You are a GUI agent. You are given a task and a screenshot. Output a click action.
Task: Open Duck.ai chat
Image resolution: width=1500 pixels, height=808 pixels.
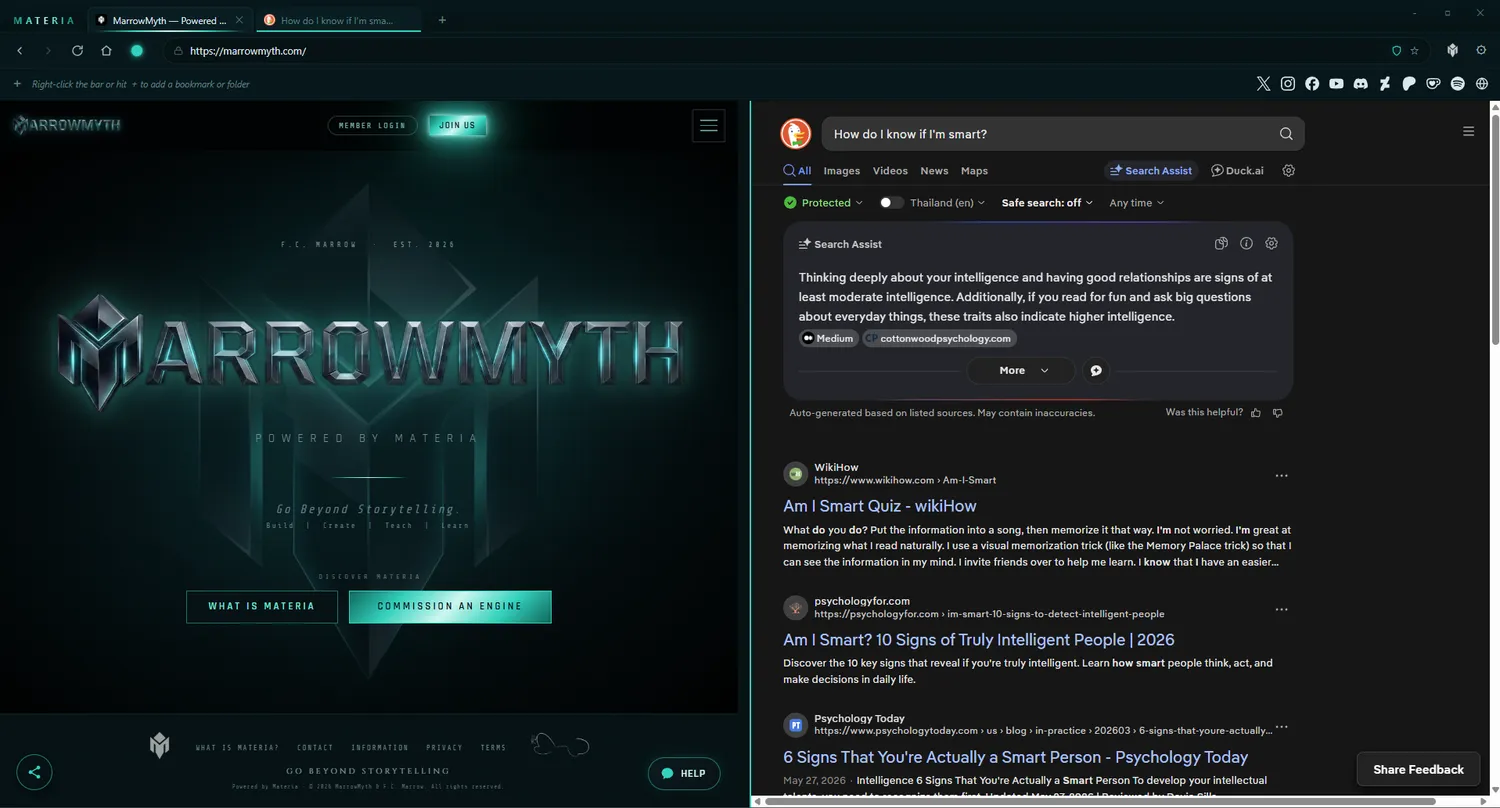pos(1237,171)
